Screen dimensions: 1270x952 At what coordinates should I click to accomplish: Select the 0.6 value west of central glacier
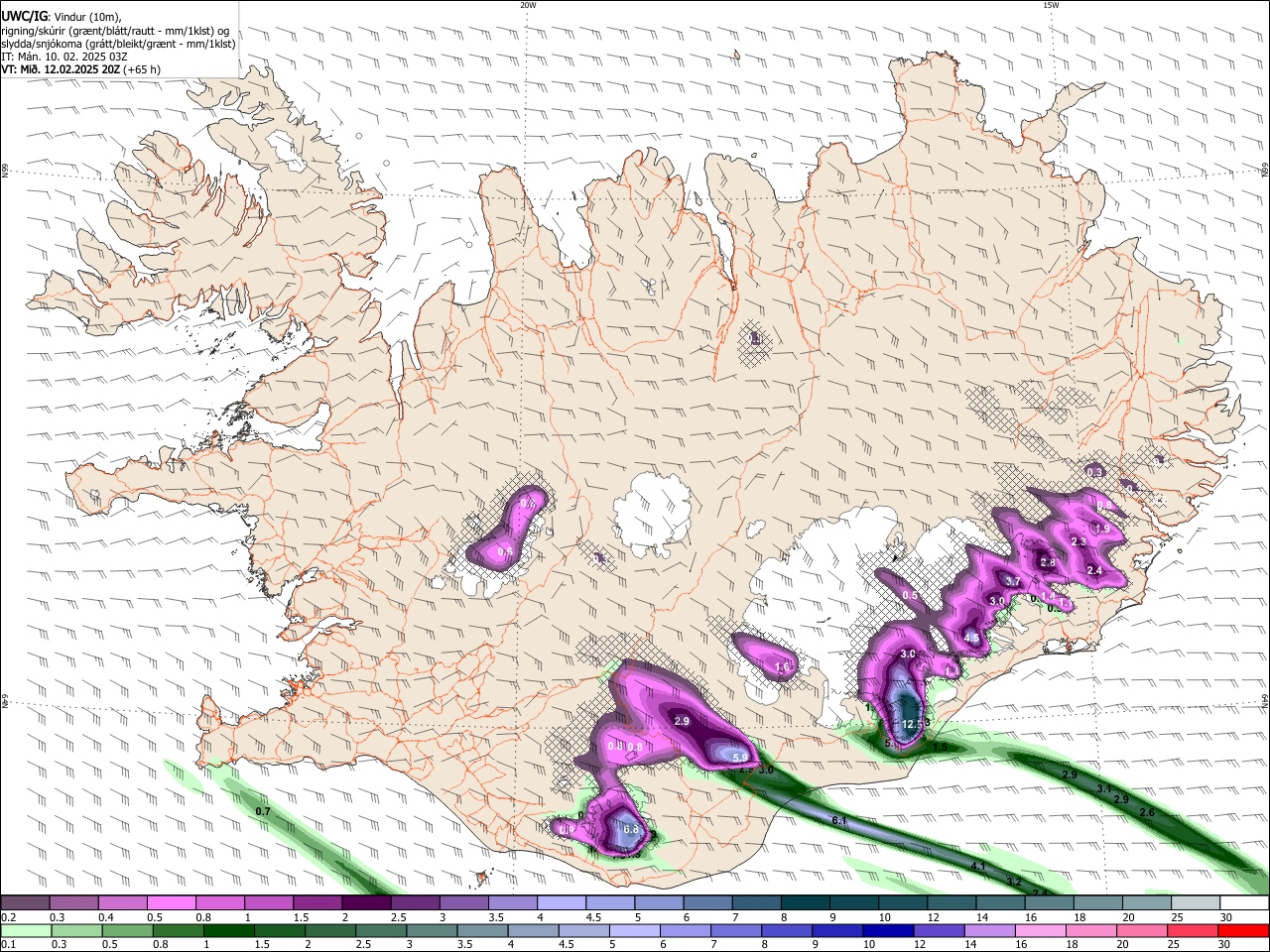pyautogui.click(x=505, y=552)
